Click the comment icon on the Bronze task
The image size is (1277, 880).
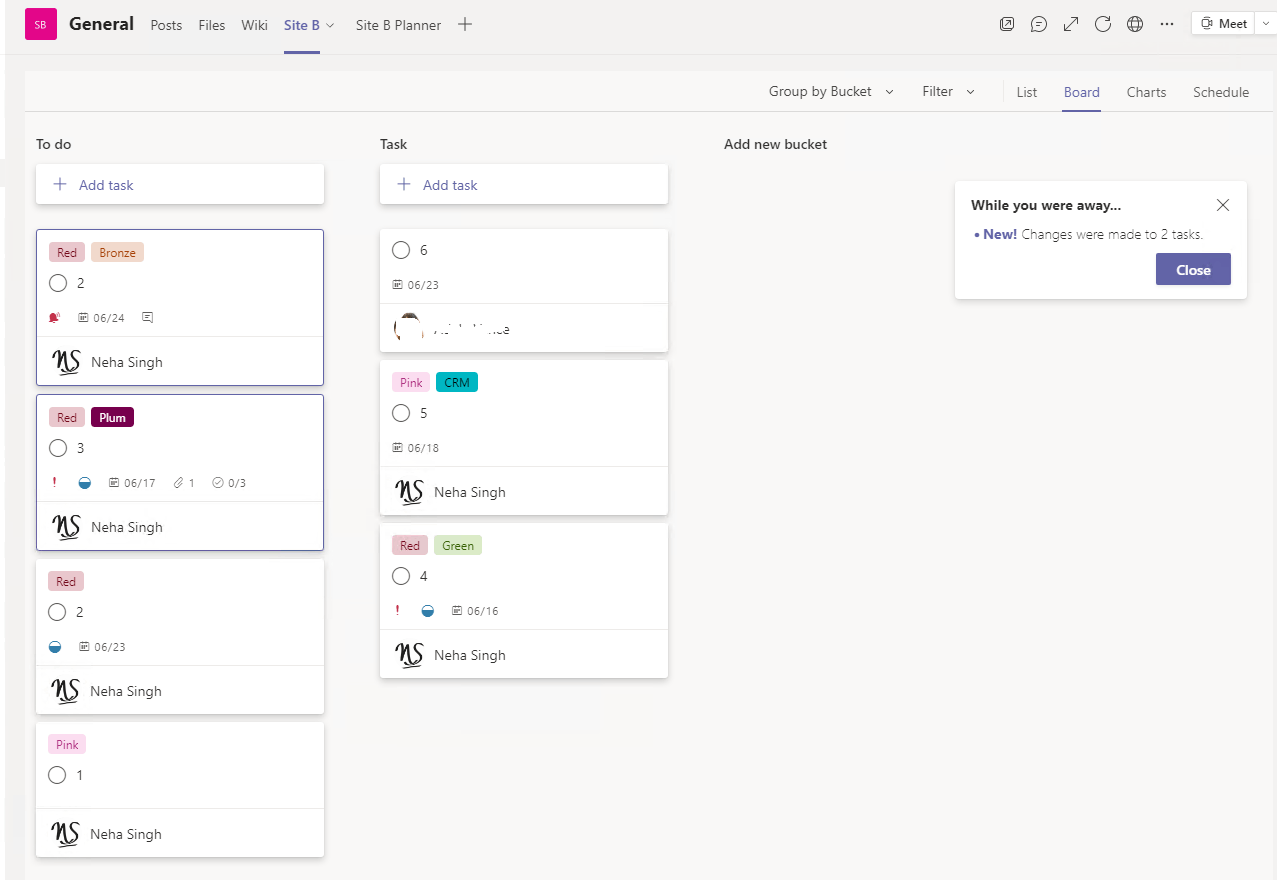click(x=148, y=318)
